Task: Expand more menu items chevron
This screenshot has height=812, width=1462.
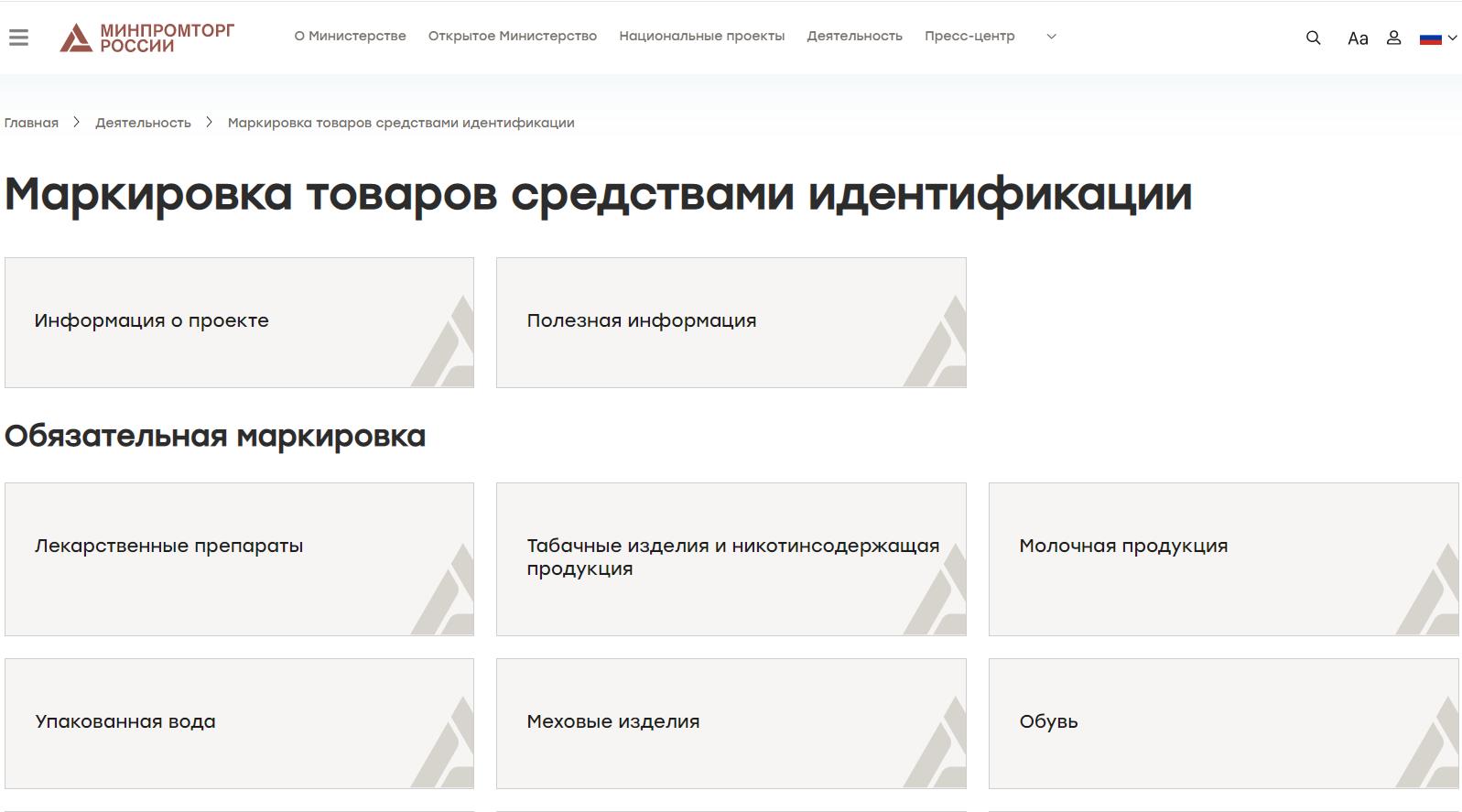Action: click(1051, 37)
